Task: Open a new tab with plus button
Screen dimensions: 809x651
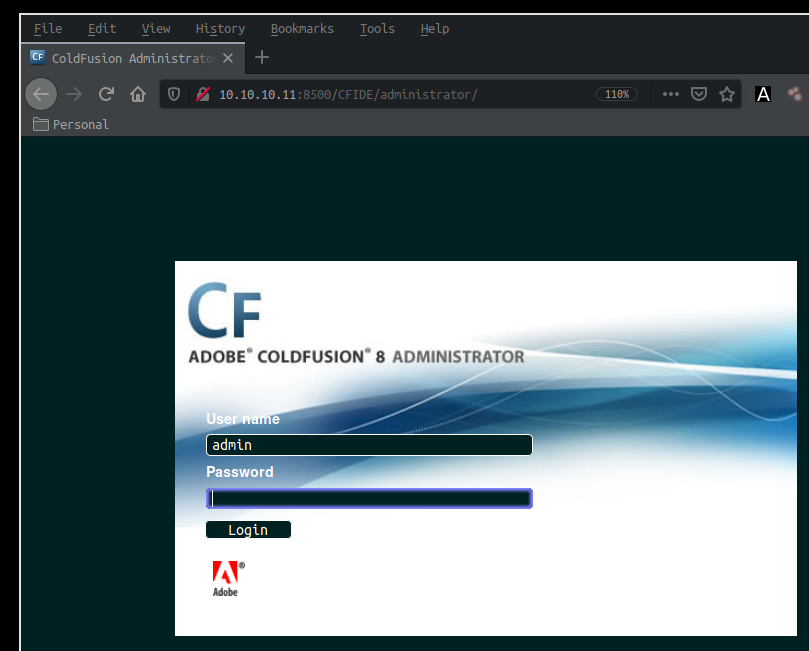Action: (262, 57)
